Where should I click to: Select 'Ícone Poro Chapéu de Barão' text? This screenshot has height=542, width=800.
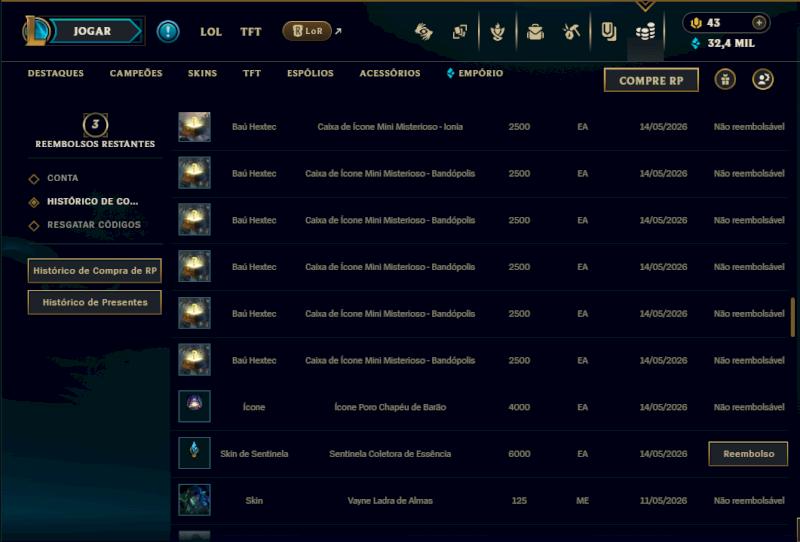tap(390, 407)
